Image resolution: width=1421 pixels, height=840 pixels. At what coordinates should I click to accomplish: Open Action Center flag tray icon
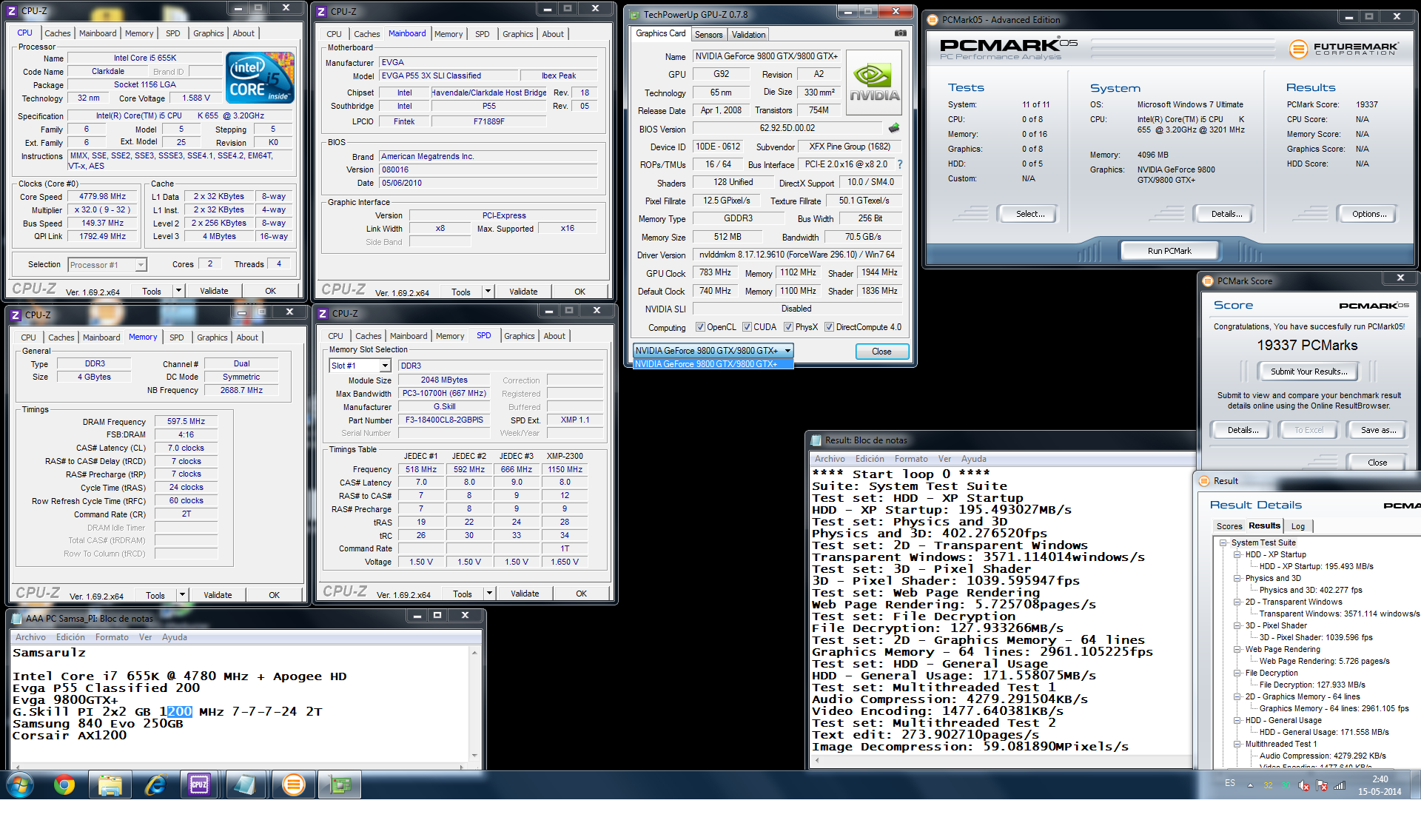pyautogui.click(x=1323, y=785)
